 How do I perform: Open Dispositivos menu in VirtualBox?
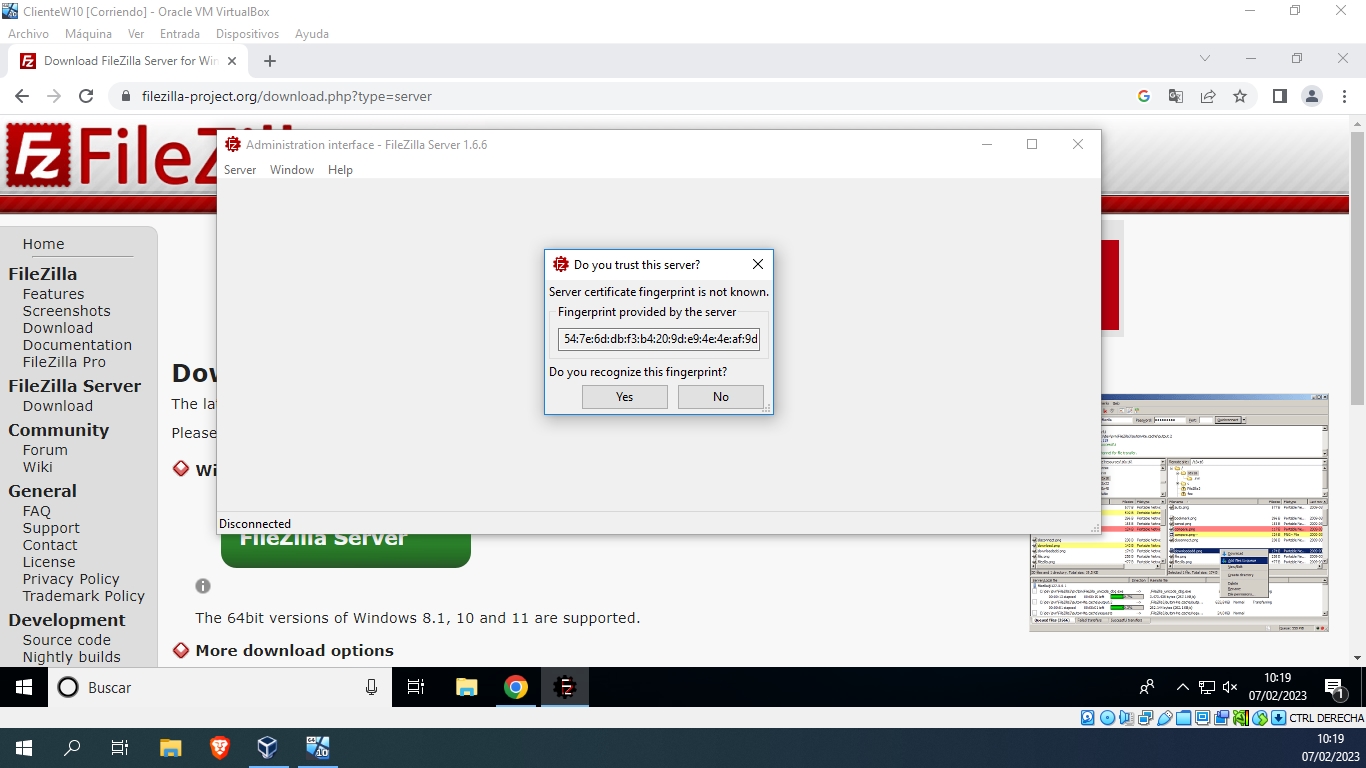[x=247, y=34]
